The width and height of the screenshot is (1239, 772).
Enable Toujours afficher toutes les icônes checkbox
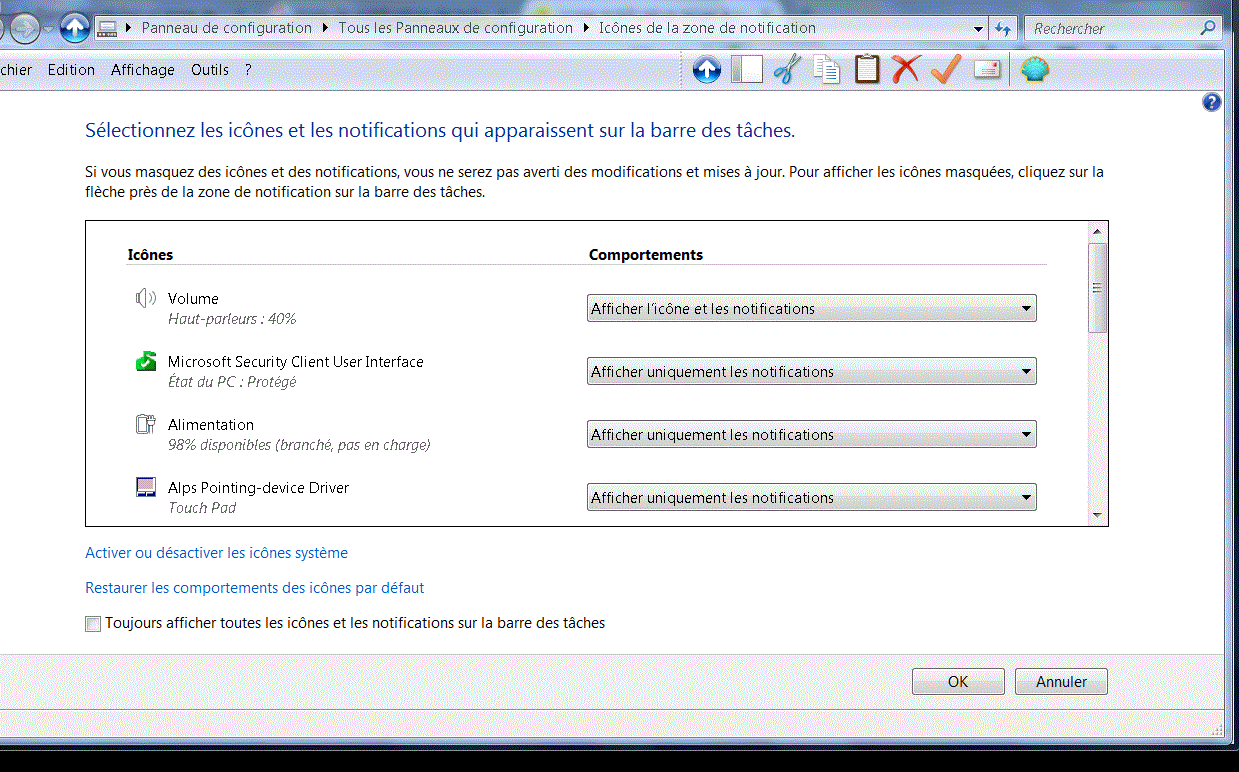point(93,624)
